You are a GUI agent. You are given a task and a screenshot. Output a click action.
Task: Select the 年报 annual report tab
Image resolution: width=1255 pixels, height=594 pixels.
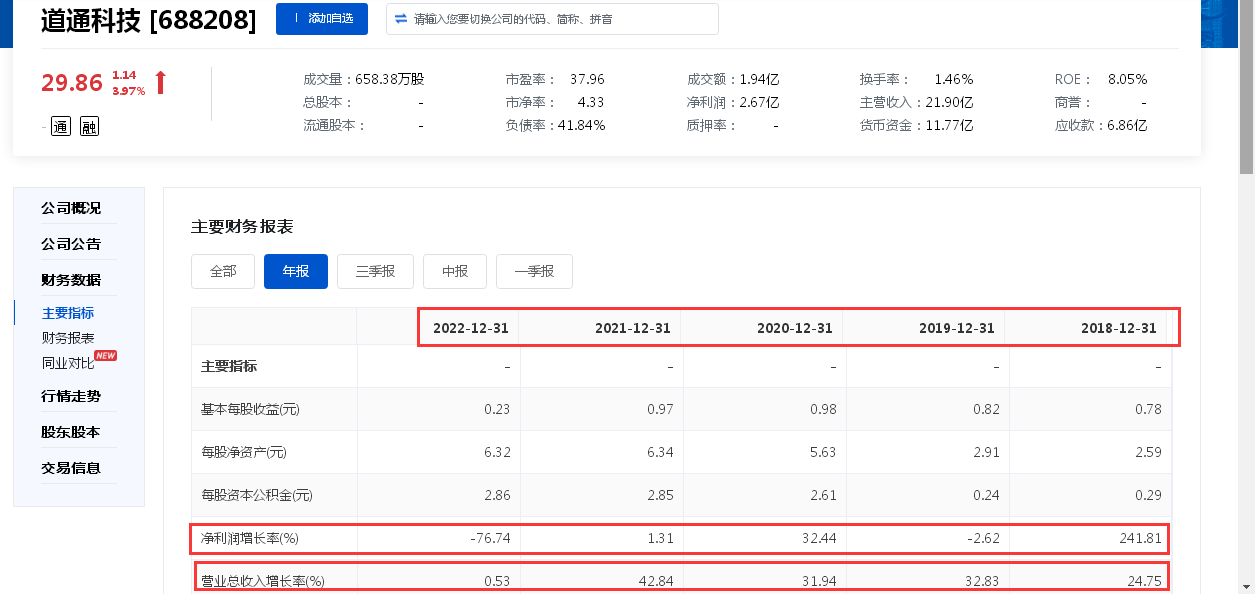[296, 271]
